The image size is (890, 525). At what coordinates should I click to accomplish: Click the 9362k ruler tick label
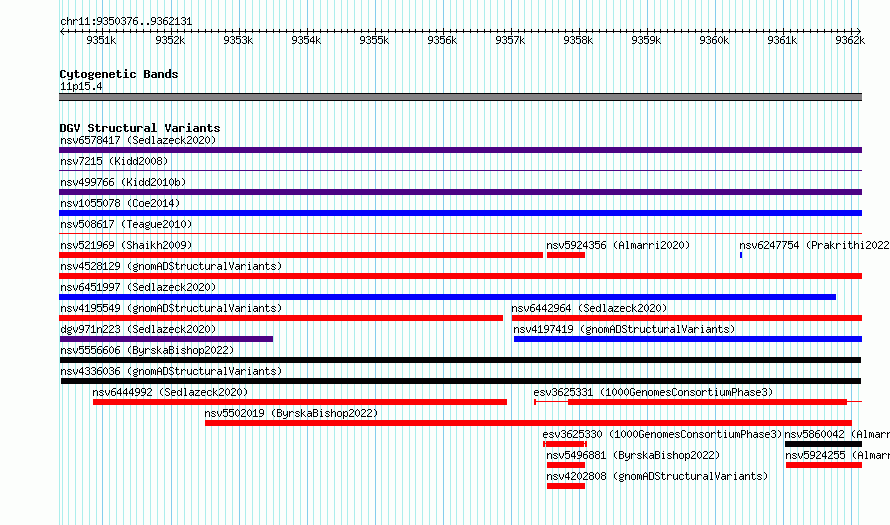pyautogui.click(x=850, y=40)
